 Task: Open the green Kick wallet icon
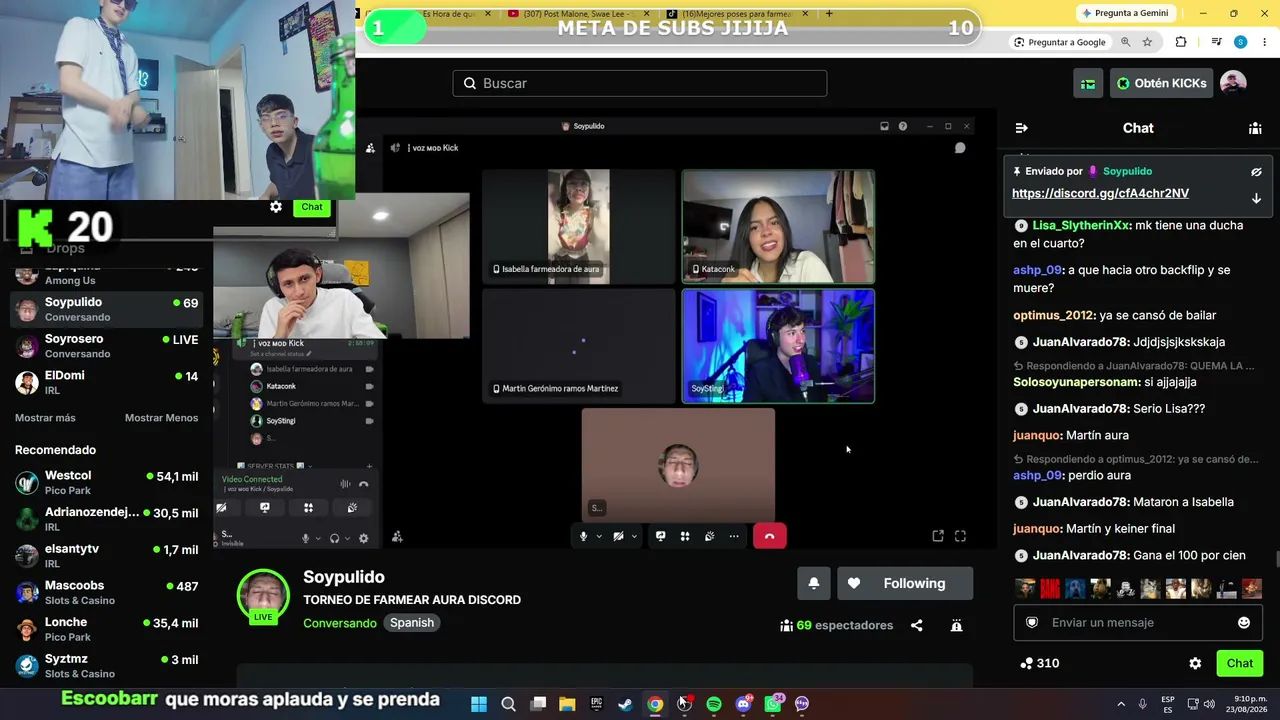1088,83
